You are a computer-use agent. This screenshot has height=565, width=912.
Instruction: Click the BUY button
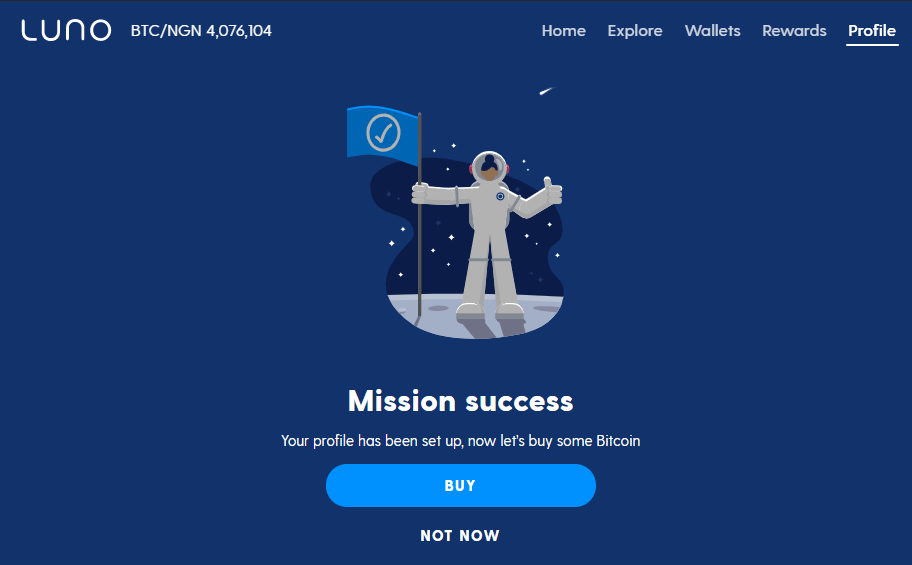(461, 485)
